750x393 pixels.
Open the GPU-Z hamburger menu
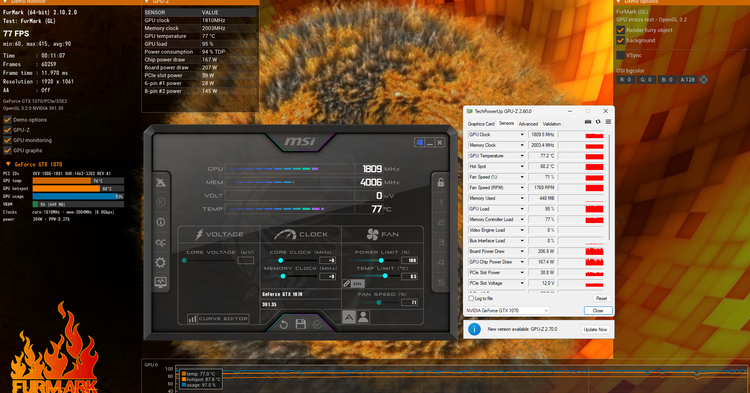608,122
